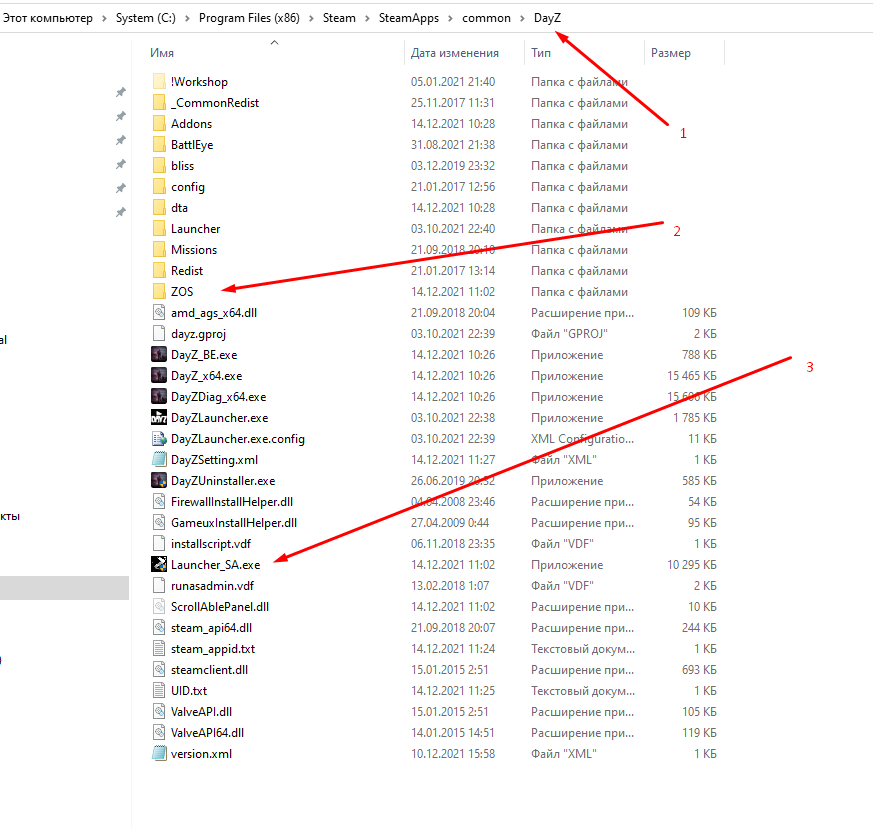873x828 pixels.
Task: Select dayz.gproj file name
Action: (198, 334)
